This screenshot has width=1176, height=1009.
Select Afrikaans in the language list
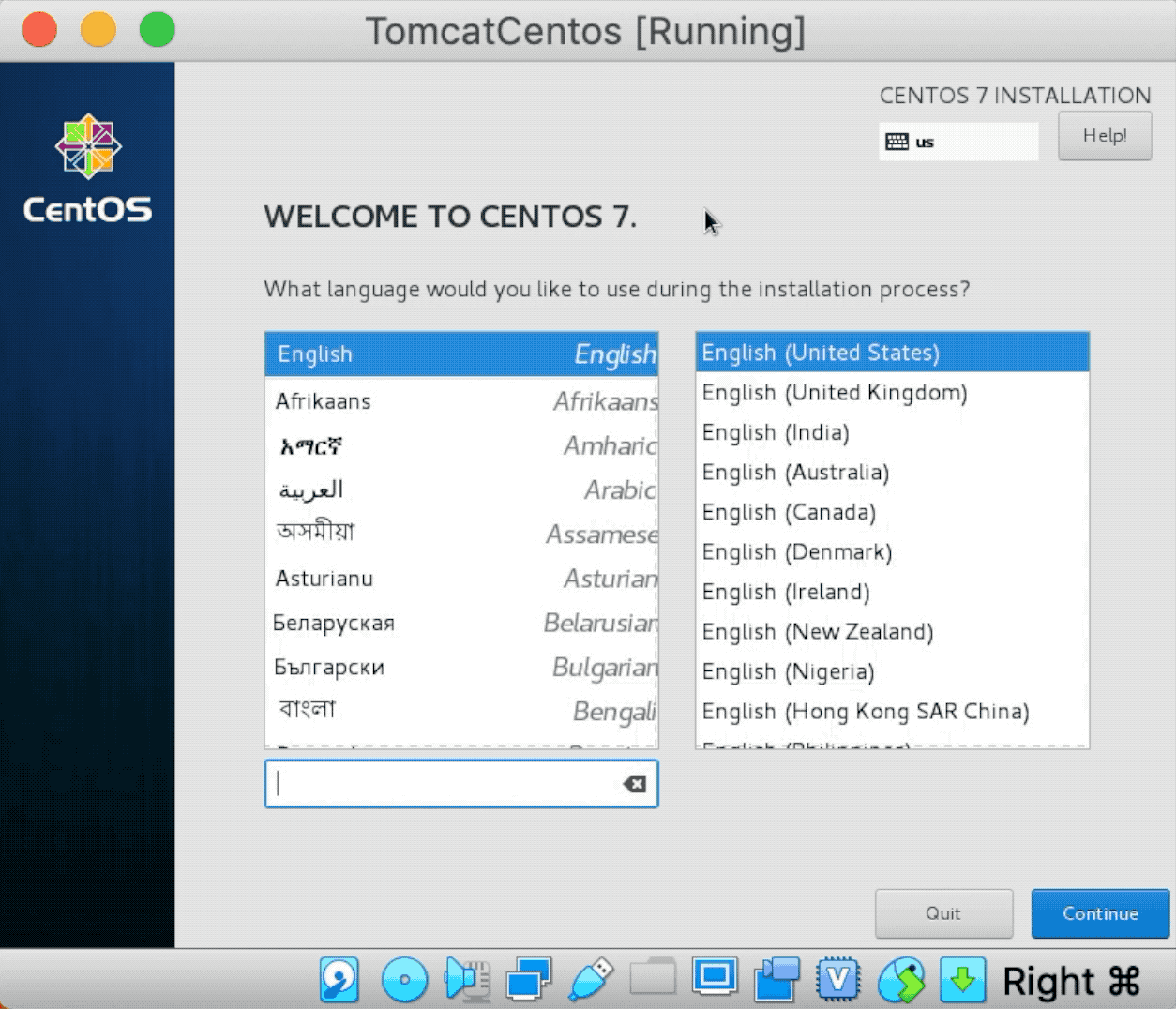click(461, 401)
